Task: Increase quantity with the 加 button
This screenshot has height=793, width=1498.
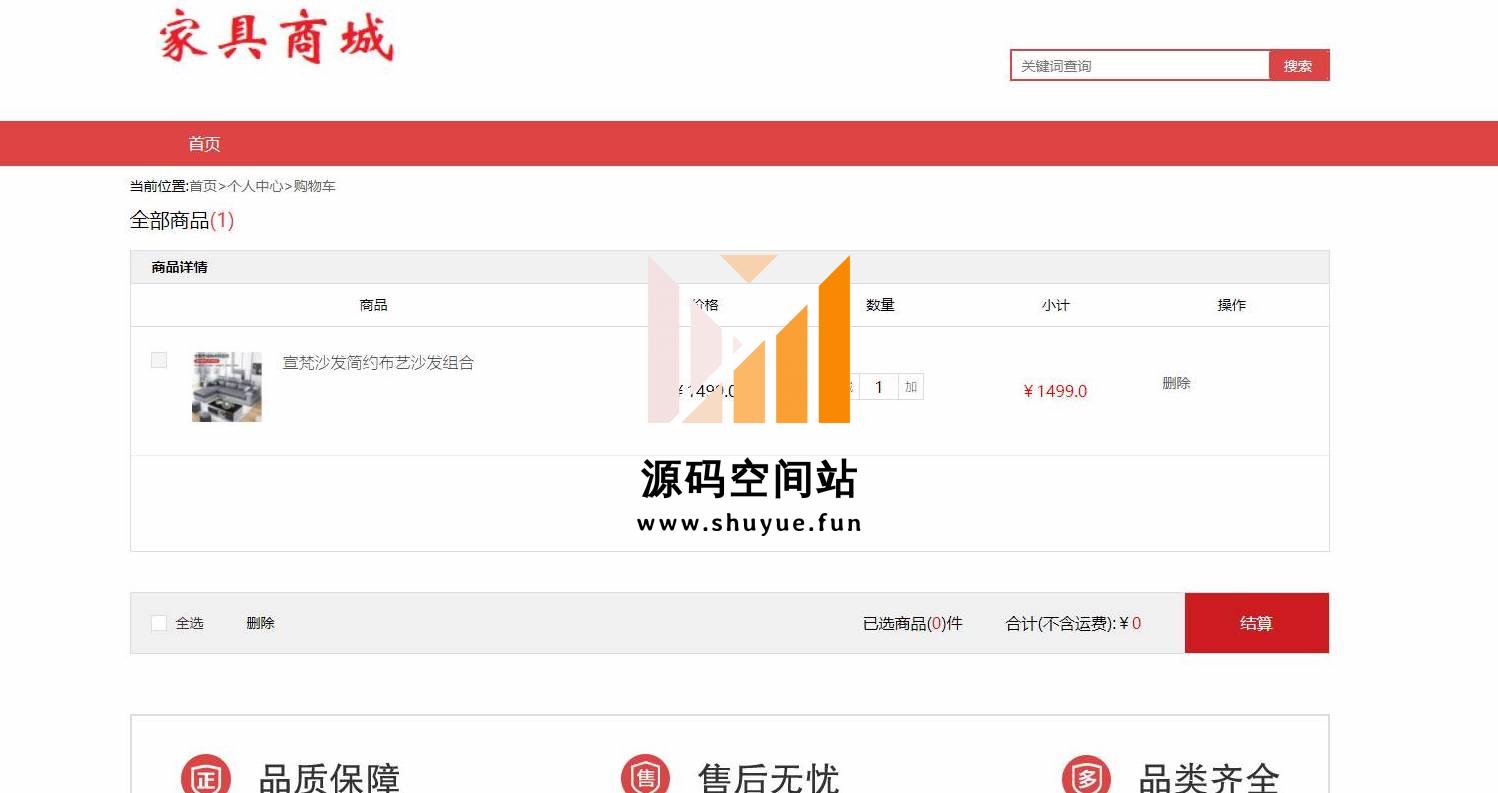Action: pyautogui.click(x=910, y=387)
